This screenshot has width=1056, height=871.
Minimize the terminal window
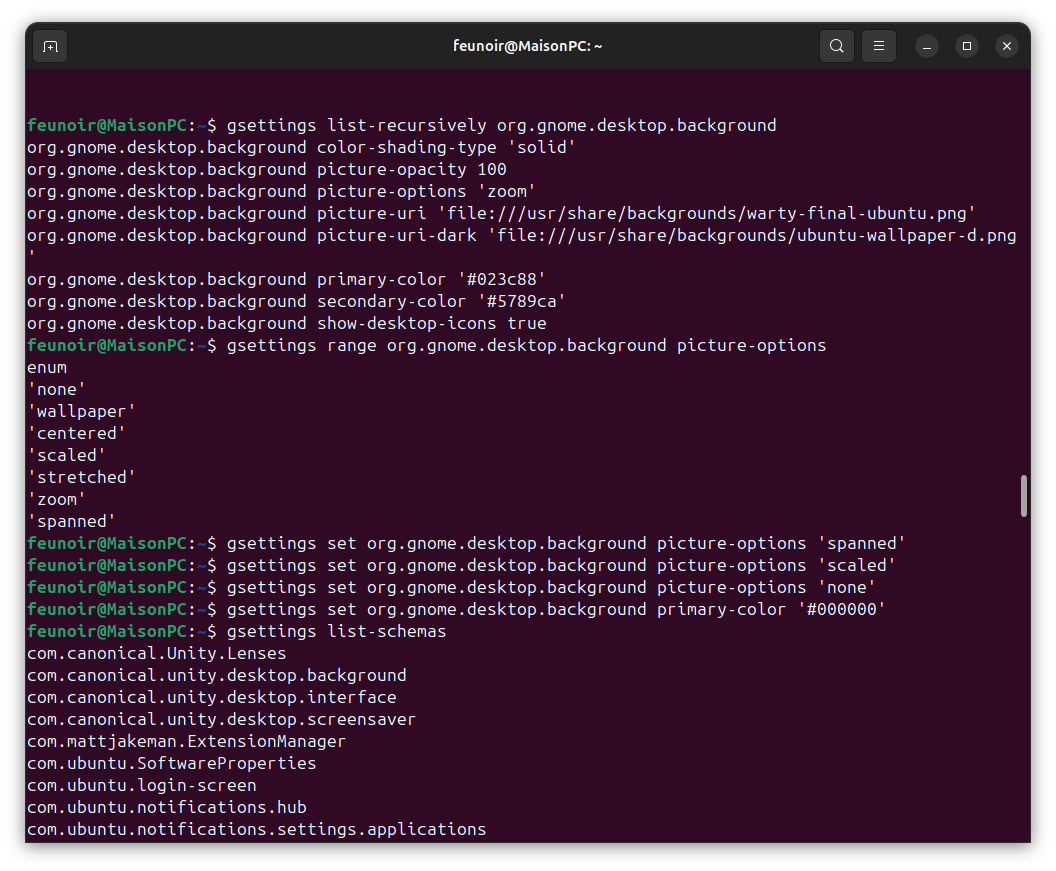(927, 46)
